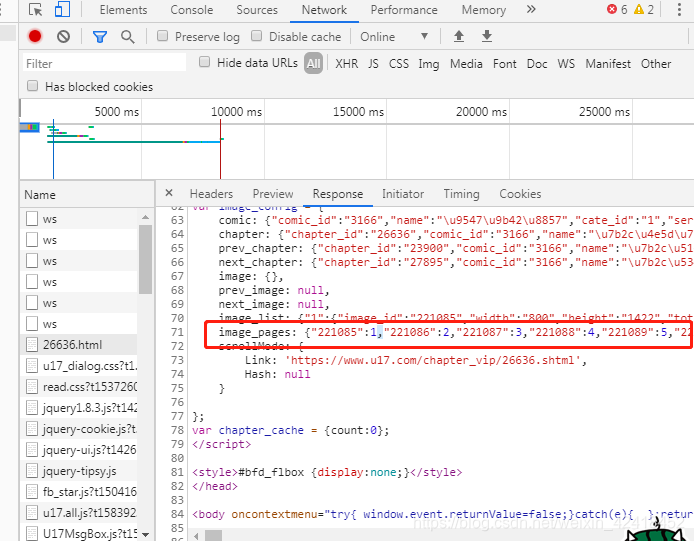Filter requests by WS
This screenshot has width=694, height=541.
pos(566,64)
